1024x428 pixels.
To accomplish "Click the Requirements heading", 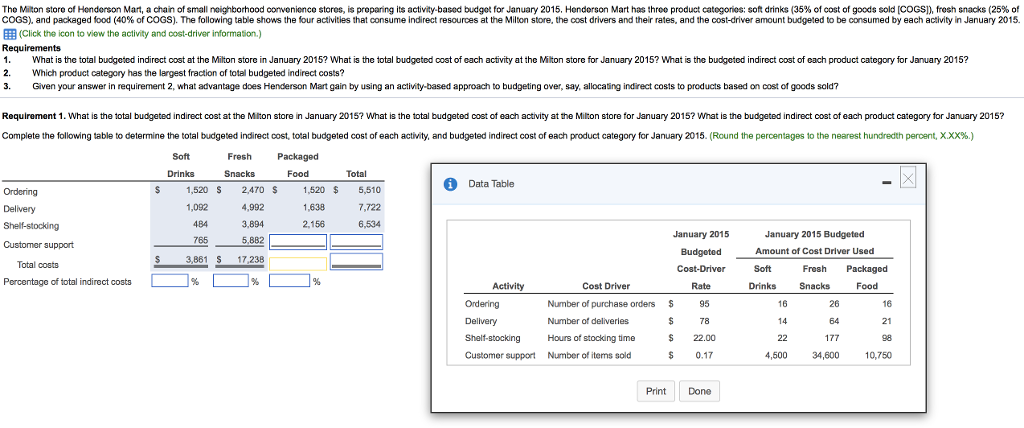I will click(32, 48).
